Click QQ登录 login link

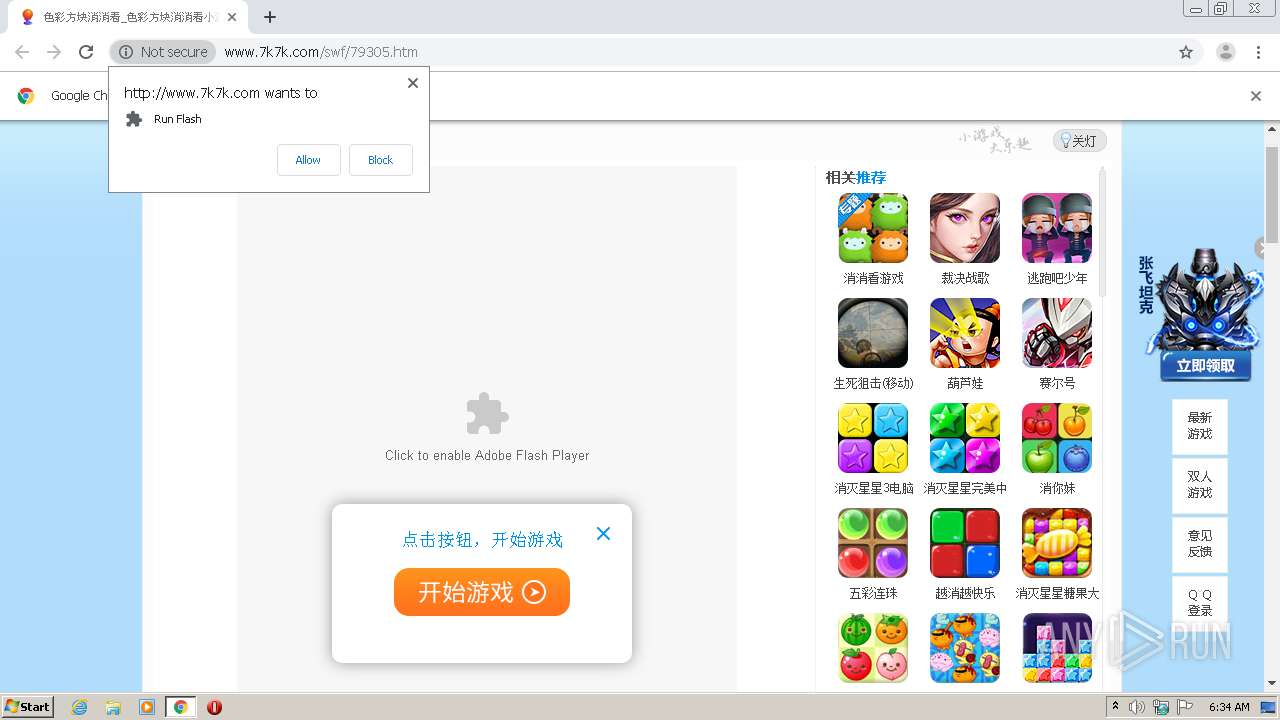(x=1199, y=602)
